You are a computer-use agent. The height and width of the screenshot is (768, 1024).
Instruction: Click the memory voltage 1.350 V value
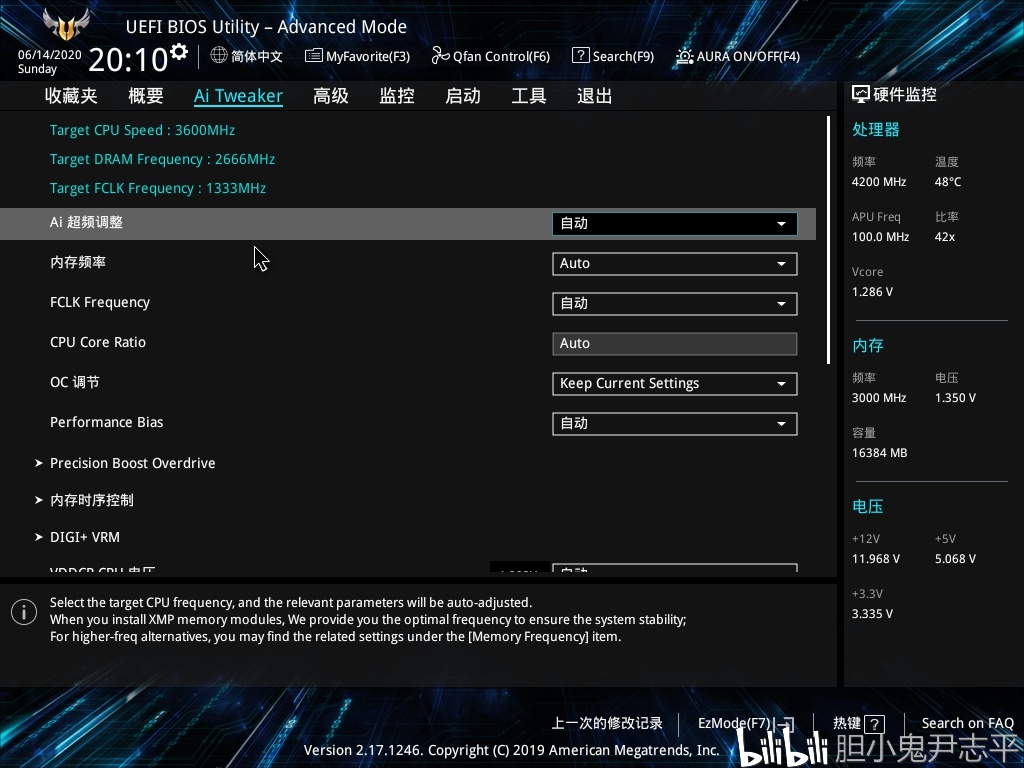(x=955, y=398)
